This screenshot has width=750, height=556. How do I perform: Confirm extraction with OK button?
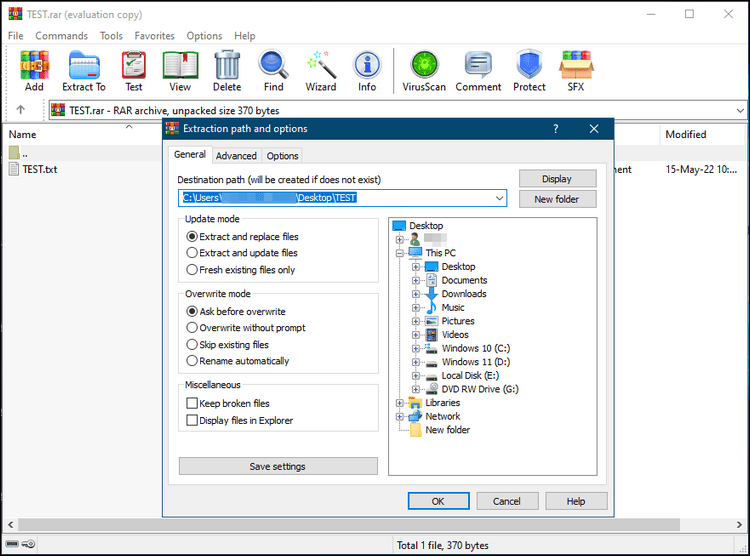tap(438, 501)
